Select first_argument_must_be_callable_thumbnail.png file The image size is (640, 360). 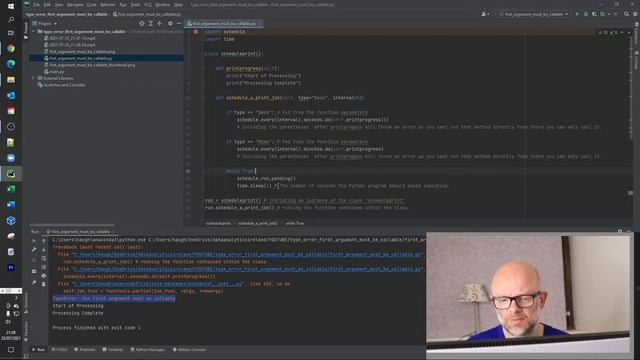tap(92, 65)
